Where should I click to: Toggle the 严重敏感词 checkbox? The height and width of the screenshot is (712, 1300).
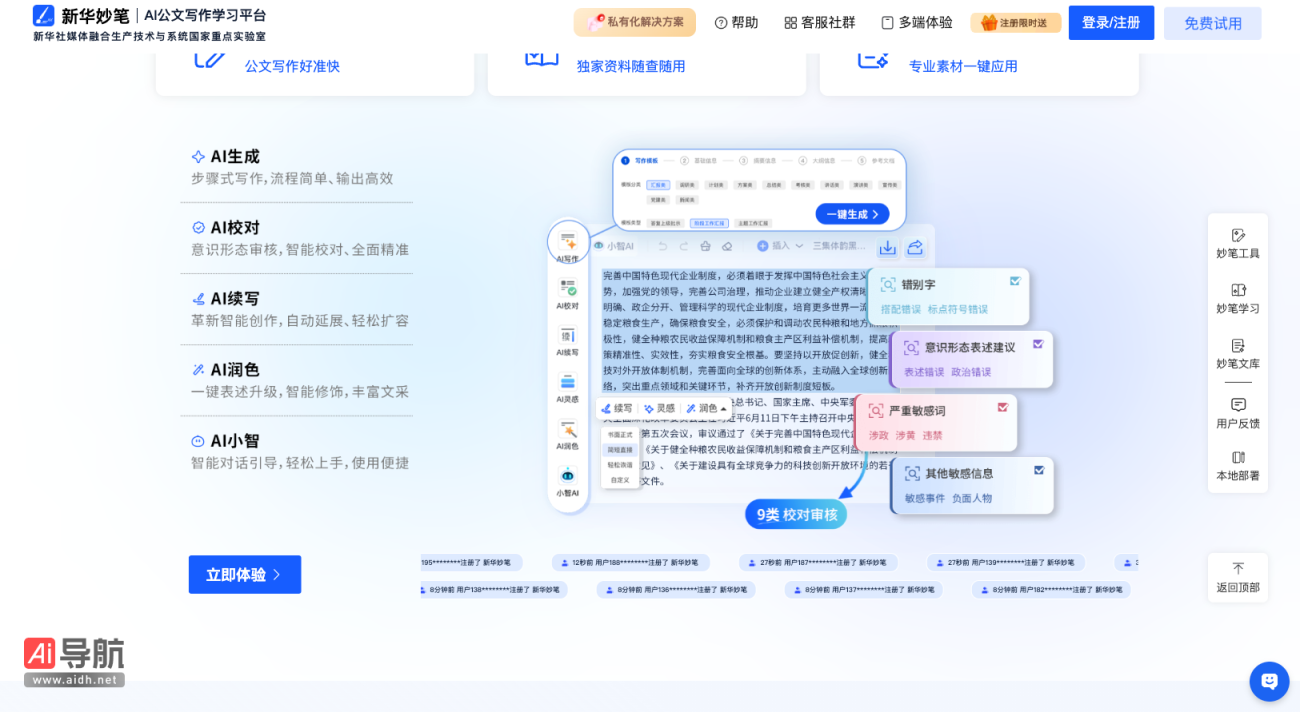1002,407
